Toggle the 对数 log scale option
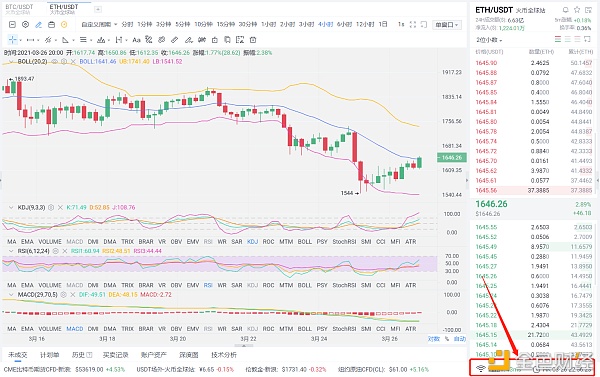 [434, 339]
